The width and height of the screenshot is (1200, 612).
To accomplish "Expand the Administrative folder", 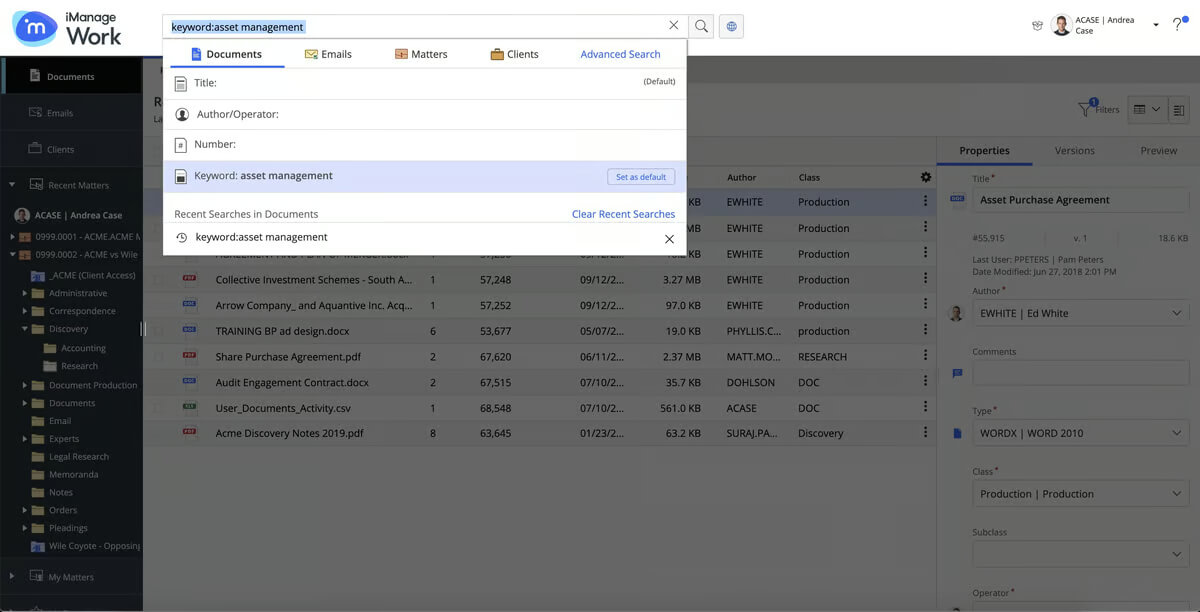I will (25, 294).
